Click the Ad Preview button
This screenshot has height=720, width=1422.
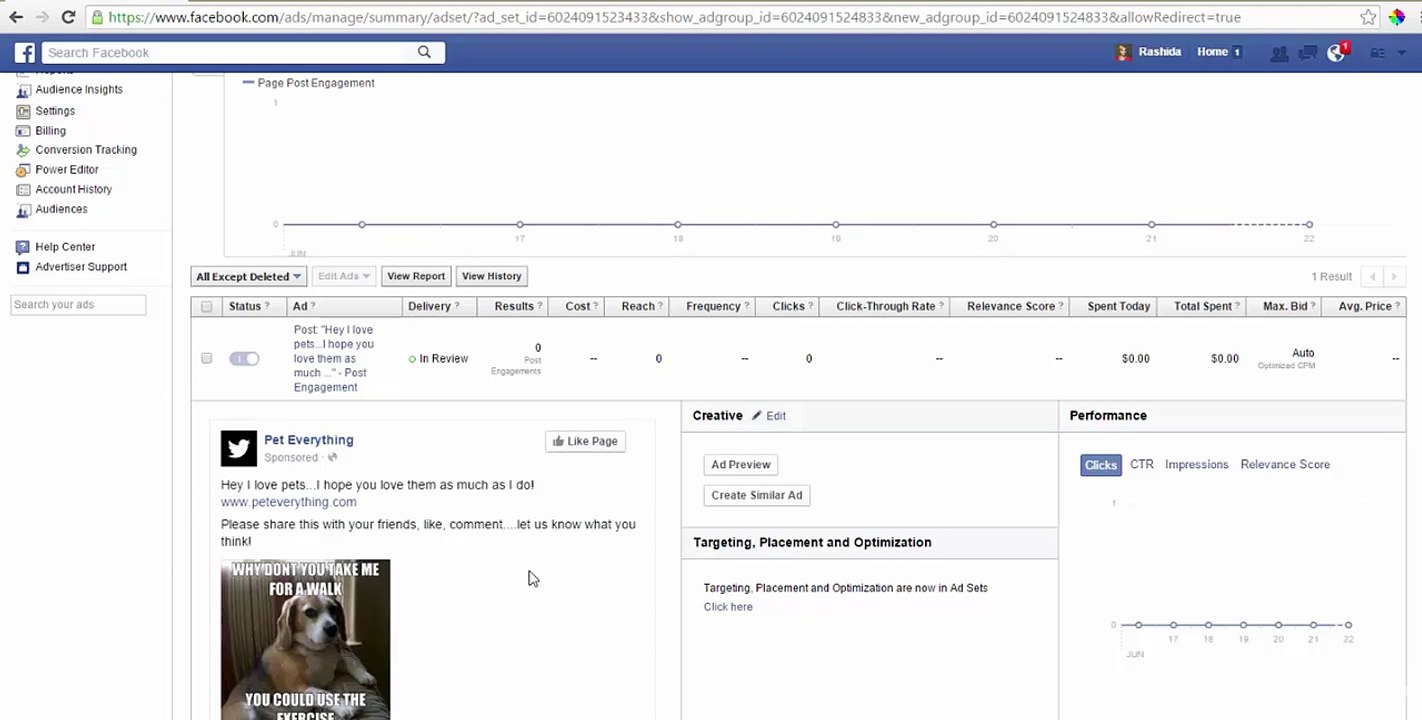pos(741,465)
